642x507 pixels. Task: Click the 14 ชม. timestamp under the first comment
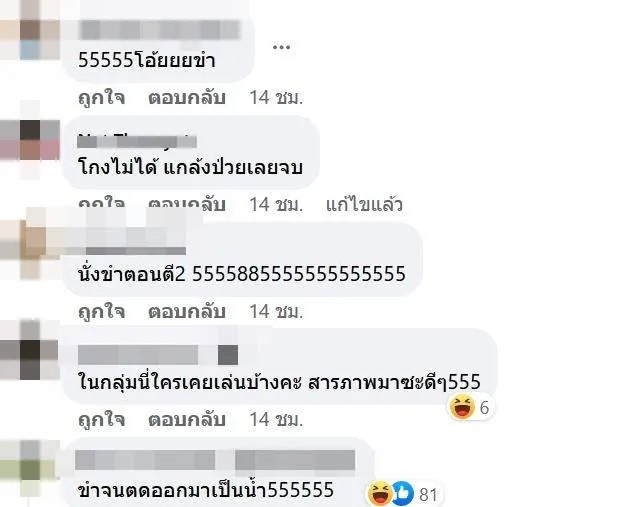[x=276, y=98]
